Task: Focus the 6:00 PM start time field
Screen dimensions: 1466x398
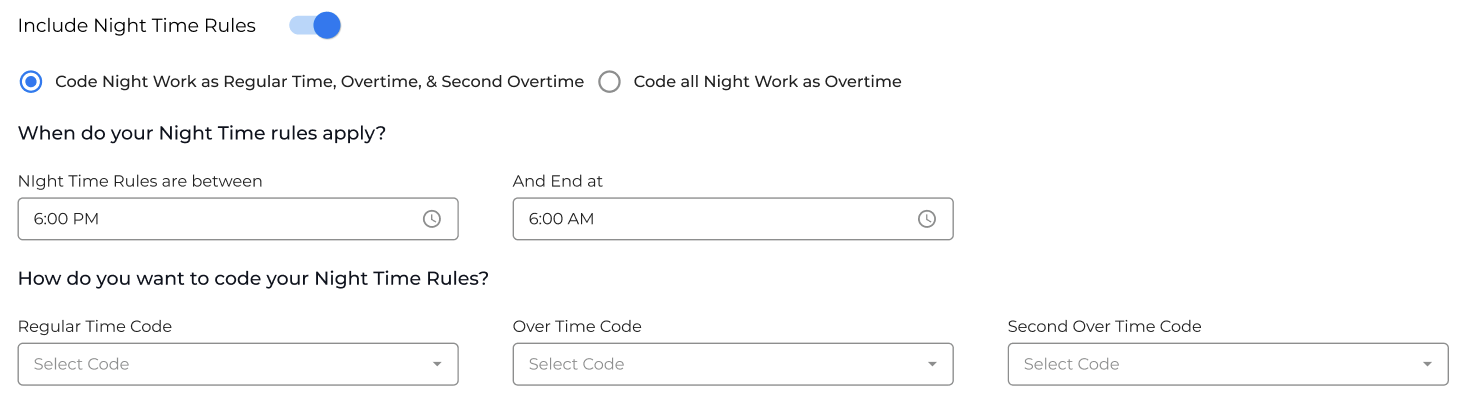Action: tap(238, 219)
